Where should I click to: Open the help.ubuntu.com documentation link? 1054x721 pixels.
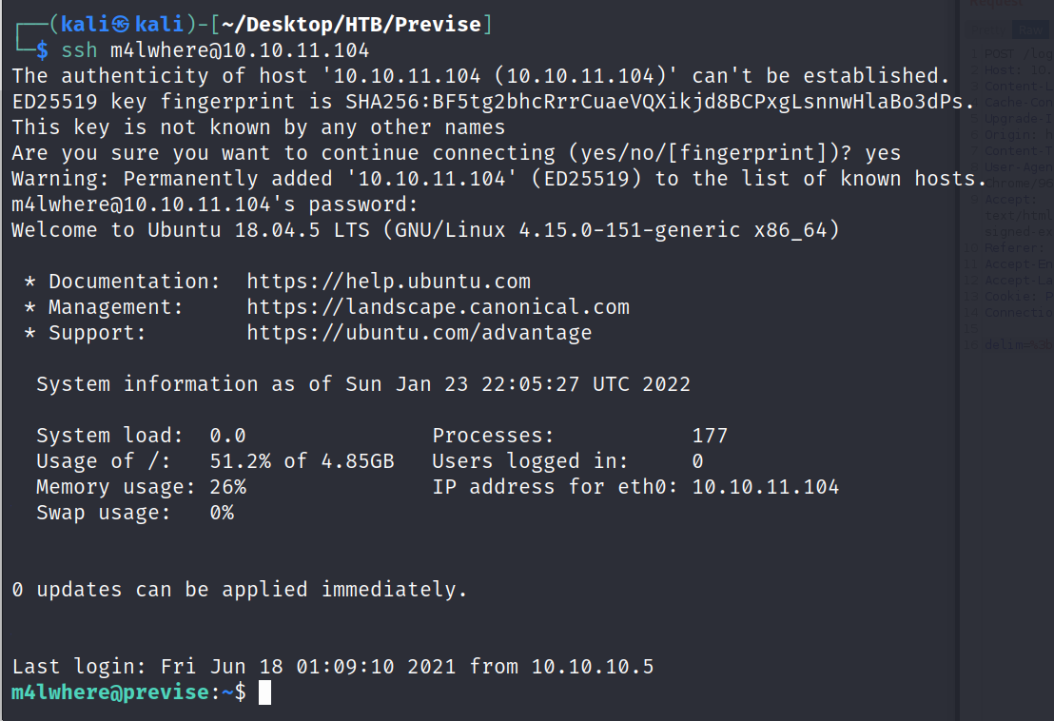pos(388,282)
